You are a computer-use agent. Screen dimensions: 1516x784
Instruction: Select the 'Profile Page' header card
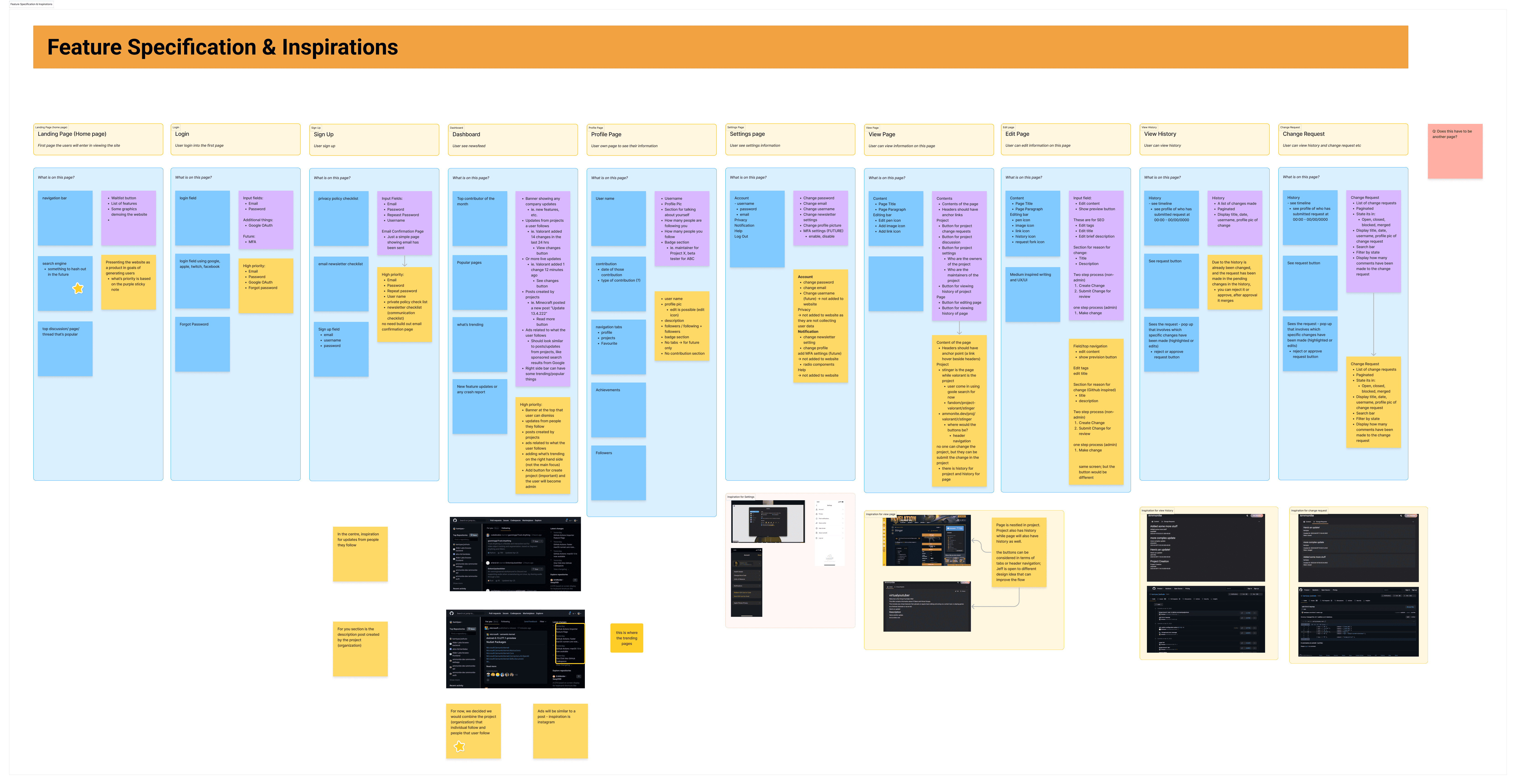click(651, 140)
